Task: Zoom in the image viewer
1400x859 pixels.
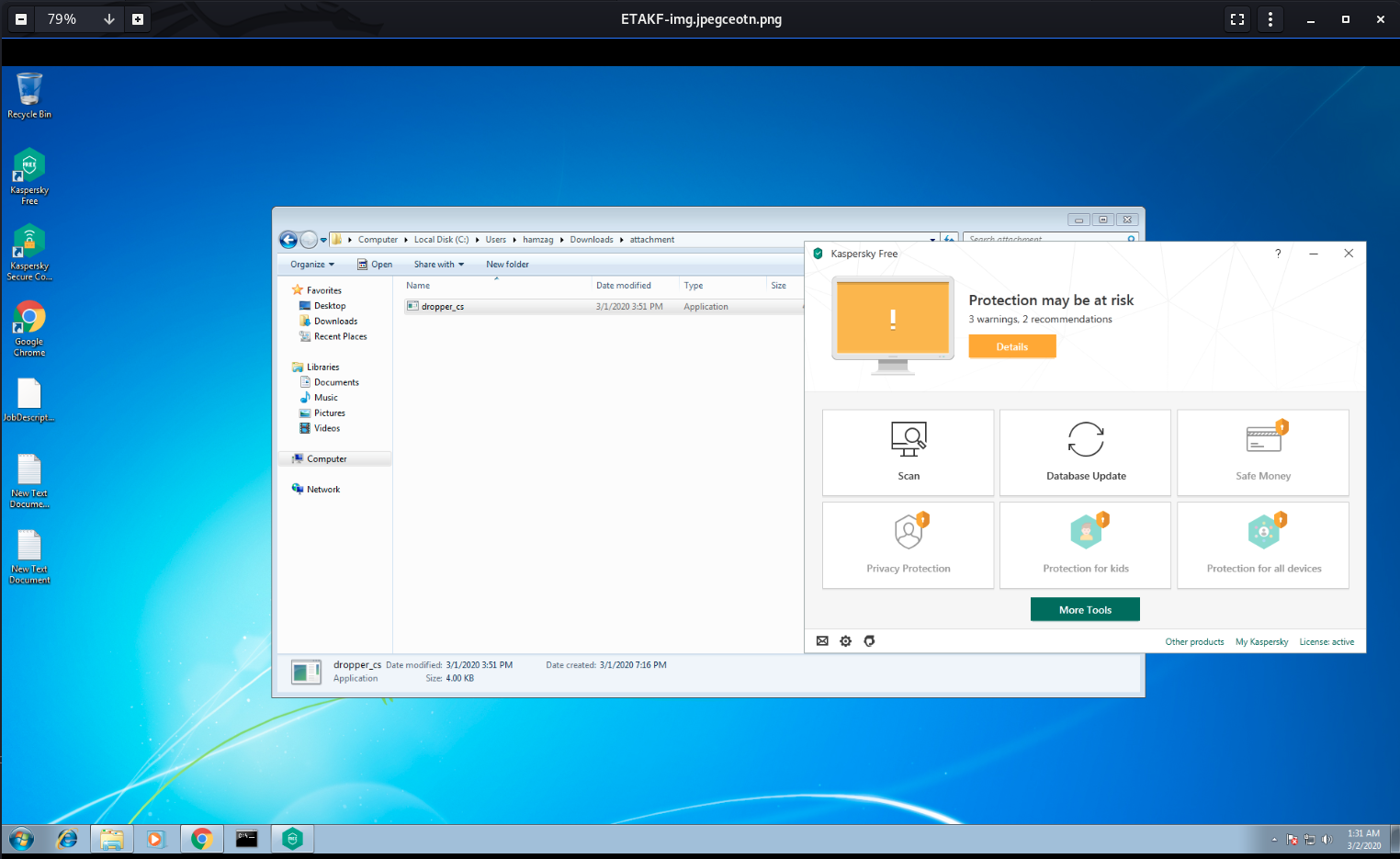Action: [138, 18]
